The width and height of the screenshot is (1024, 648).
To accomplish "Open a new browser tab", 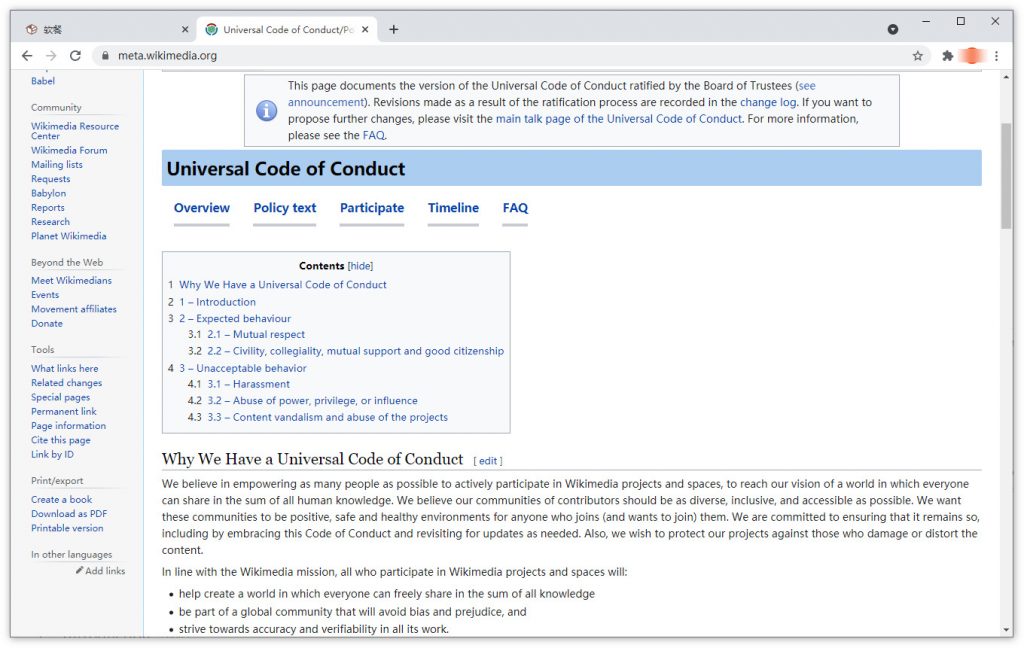I will coord(393,29).
